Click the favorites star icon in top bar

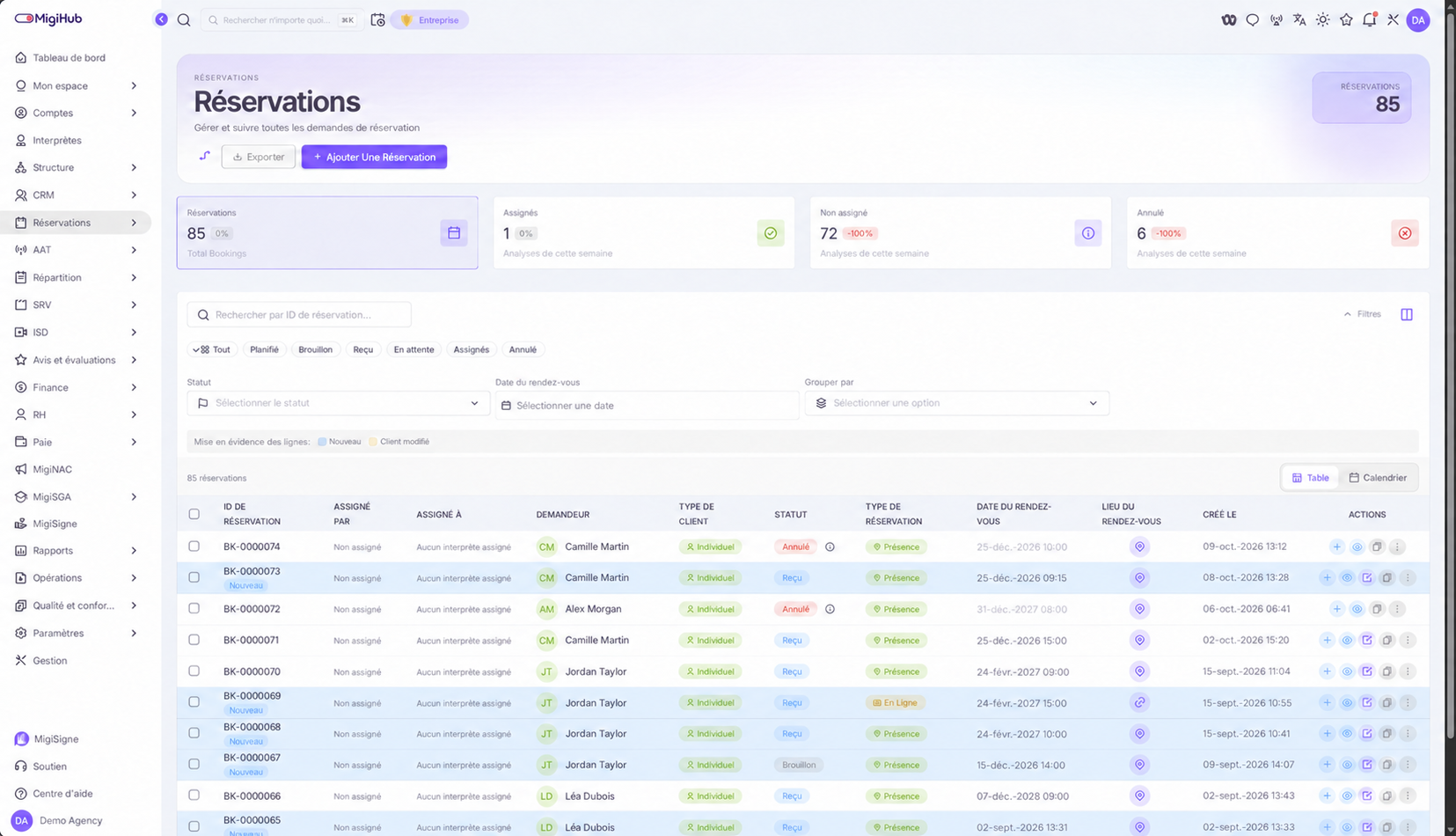[1346, 20]
